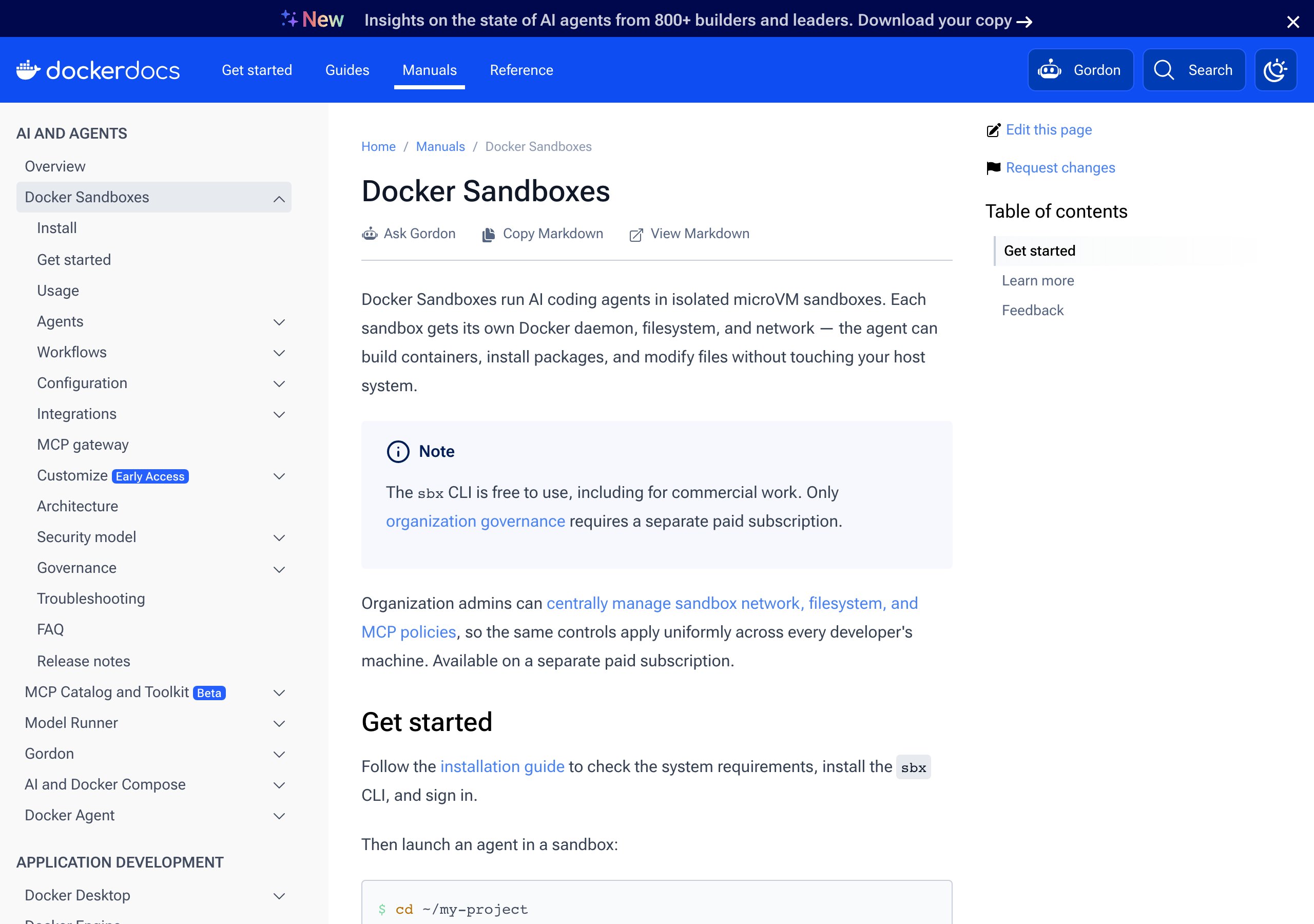This screenshot has height=924, width=1314.
Task: Expand the AI and Docker Compose chevron
Action: 279,785
